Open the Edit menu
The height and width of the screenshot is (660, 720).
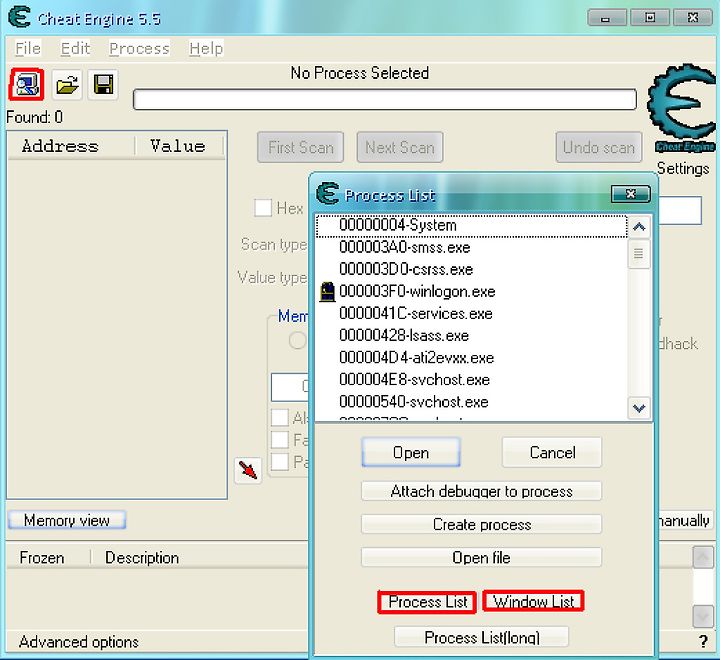(75, 48)
